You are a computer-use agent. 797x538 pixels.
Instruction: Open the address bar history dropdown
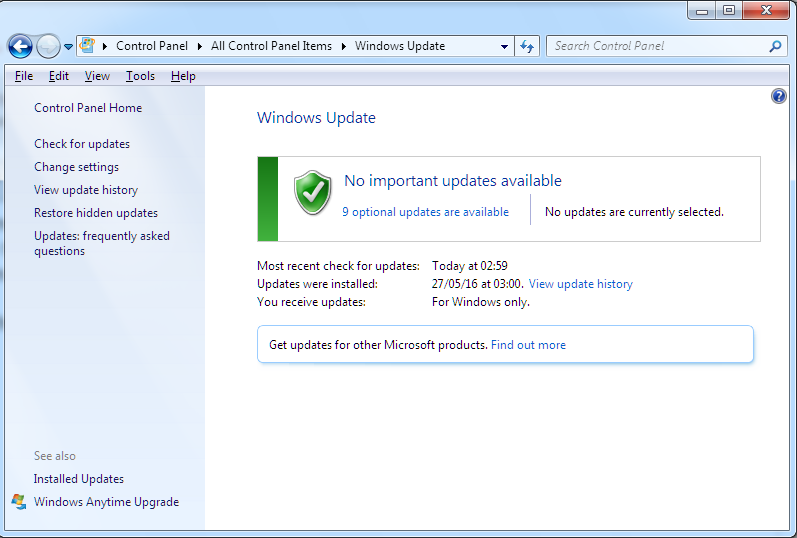point(504,46)
